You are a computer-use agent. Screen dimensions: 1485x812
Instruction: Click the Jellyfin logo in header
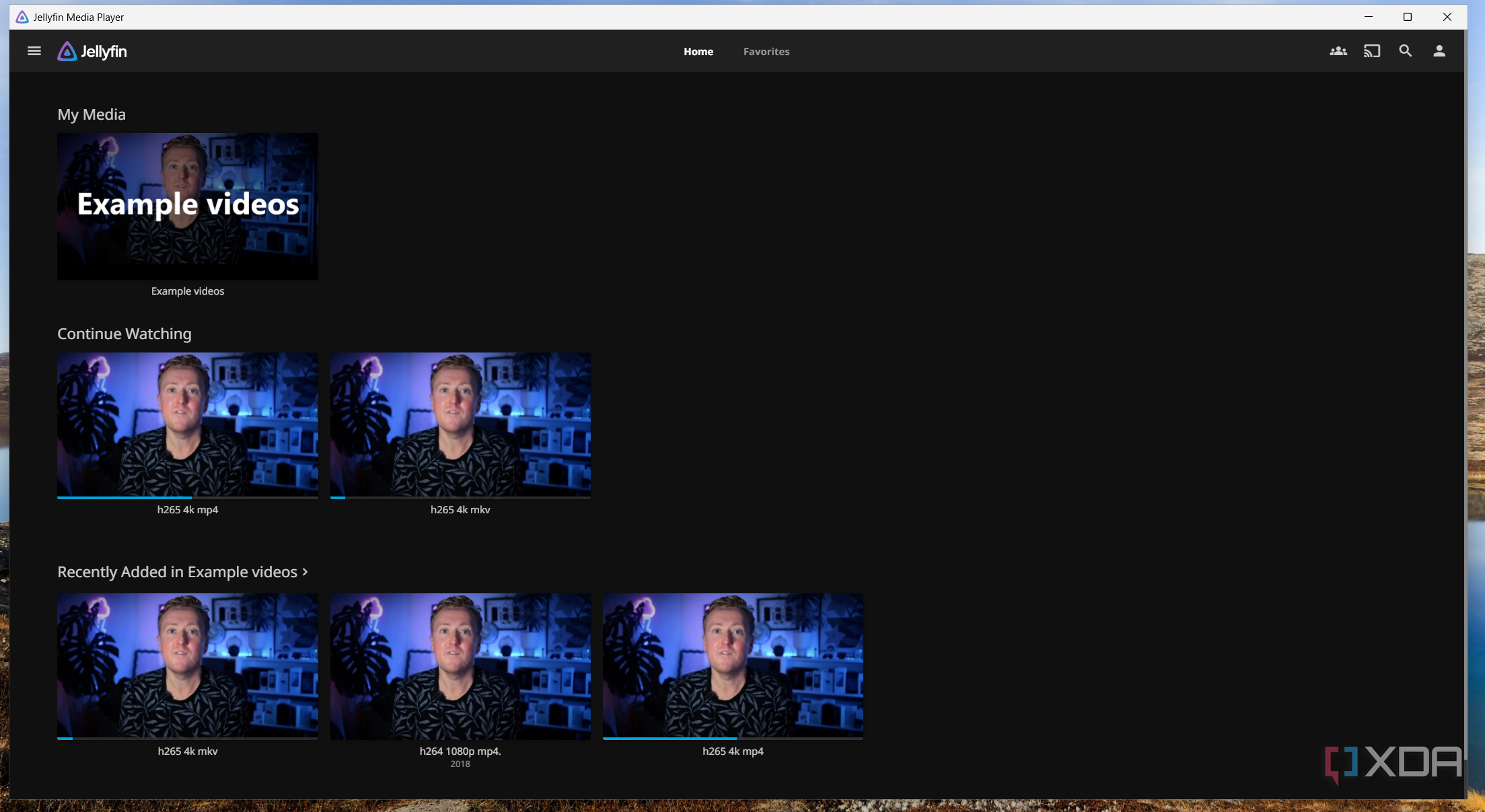pyautogui.click(x=92, y=51)
